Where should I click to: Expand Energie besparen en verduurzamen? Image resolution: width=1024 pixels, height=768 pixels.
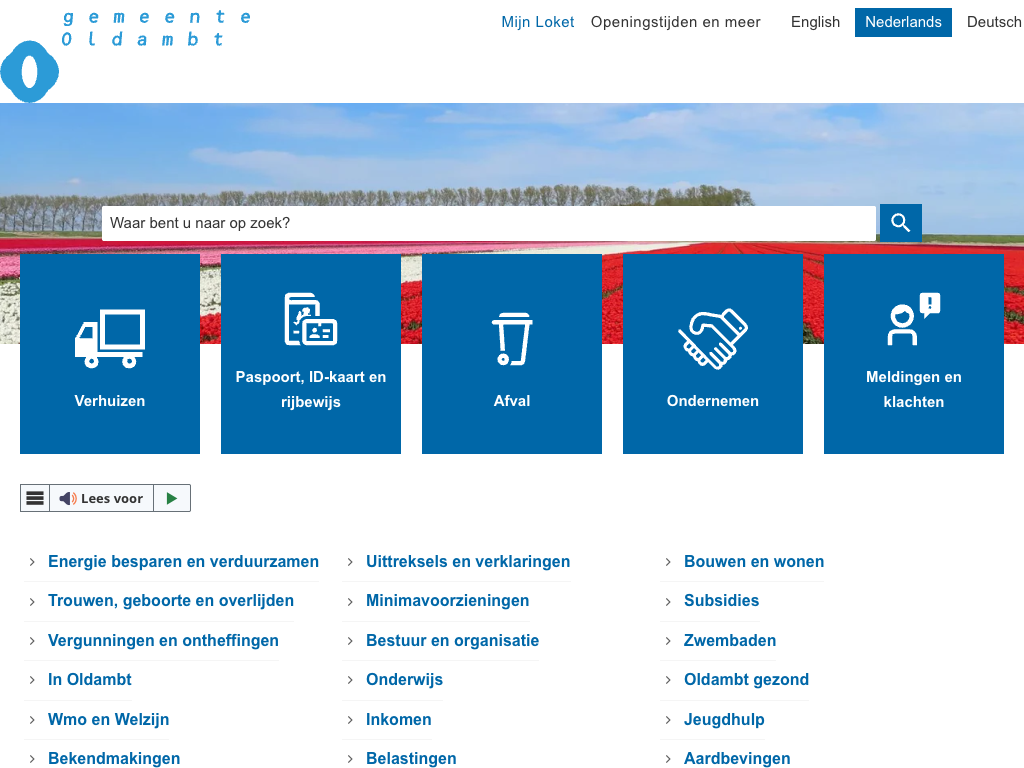point(183,562)
